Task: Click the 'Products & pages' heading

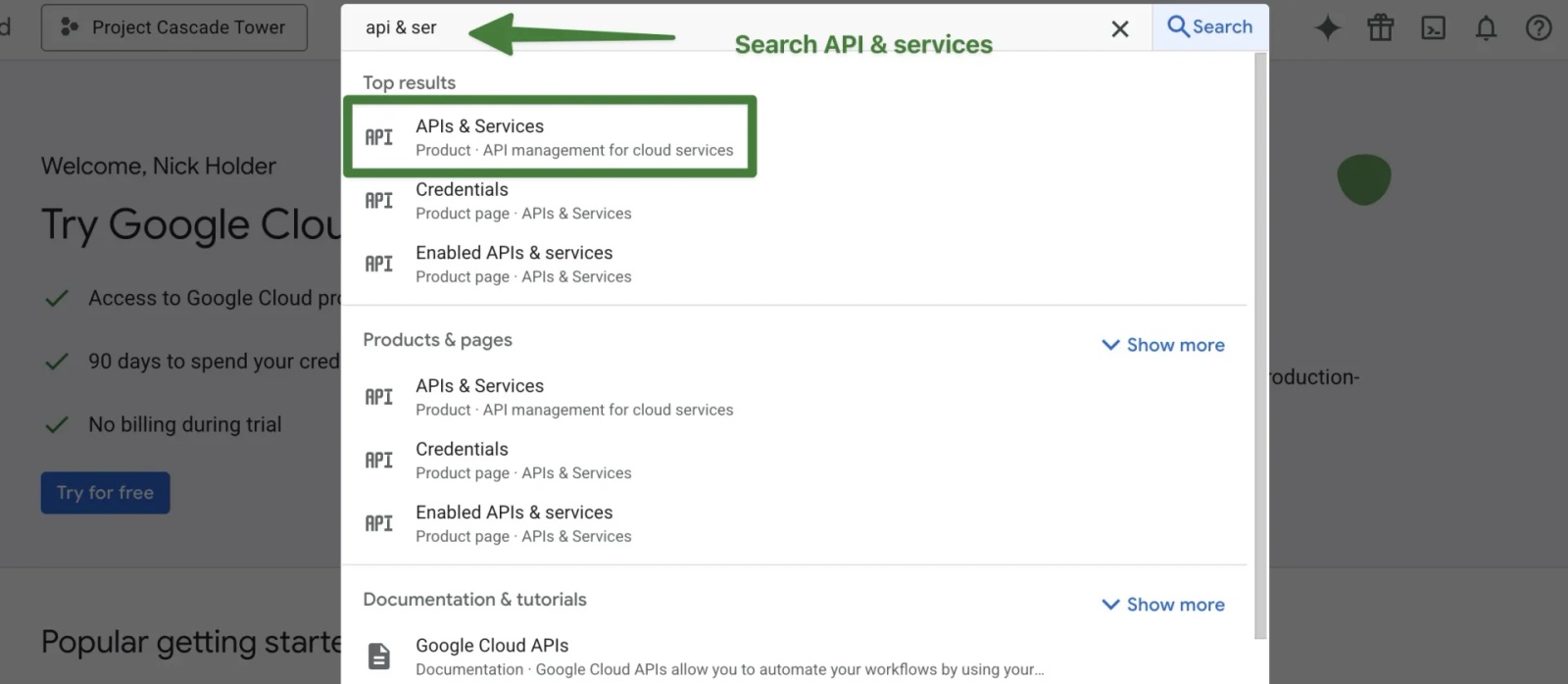Action: pyautogui.click(x=437, y=340)
